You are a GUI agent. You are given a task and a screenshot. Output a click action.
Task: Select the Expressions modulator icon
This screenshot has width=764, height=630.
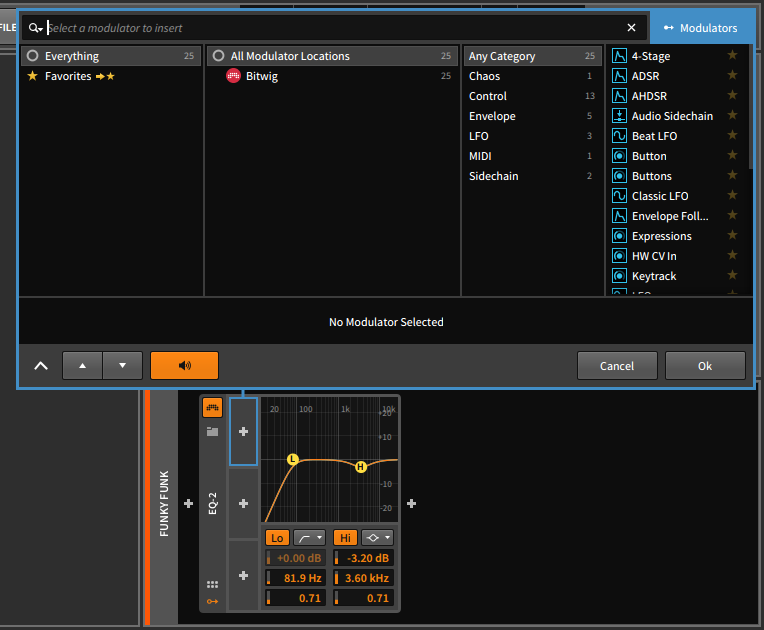point(619,236)
